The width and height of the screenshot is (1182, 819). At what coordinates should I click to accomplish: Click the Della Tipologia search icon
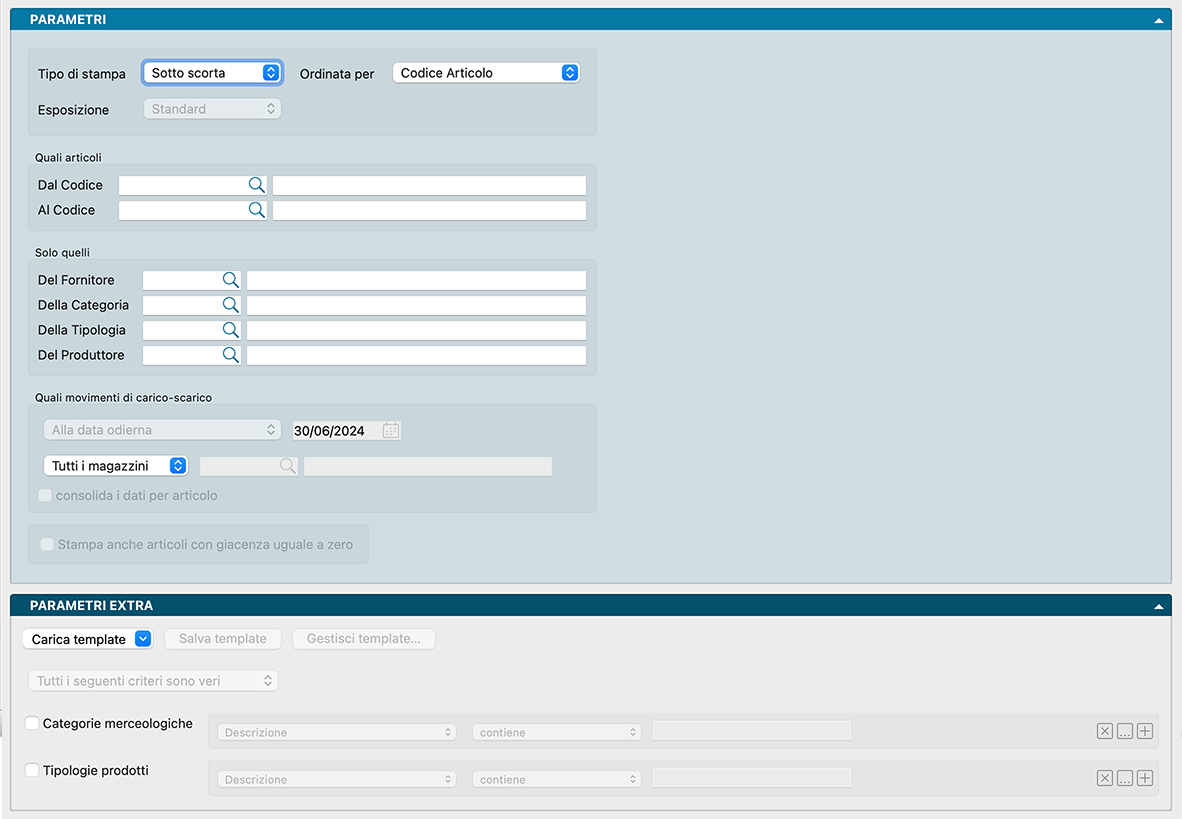(x=230, y=330)
